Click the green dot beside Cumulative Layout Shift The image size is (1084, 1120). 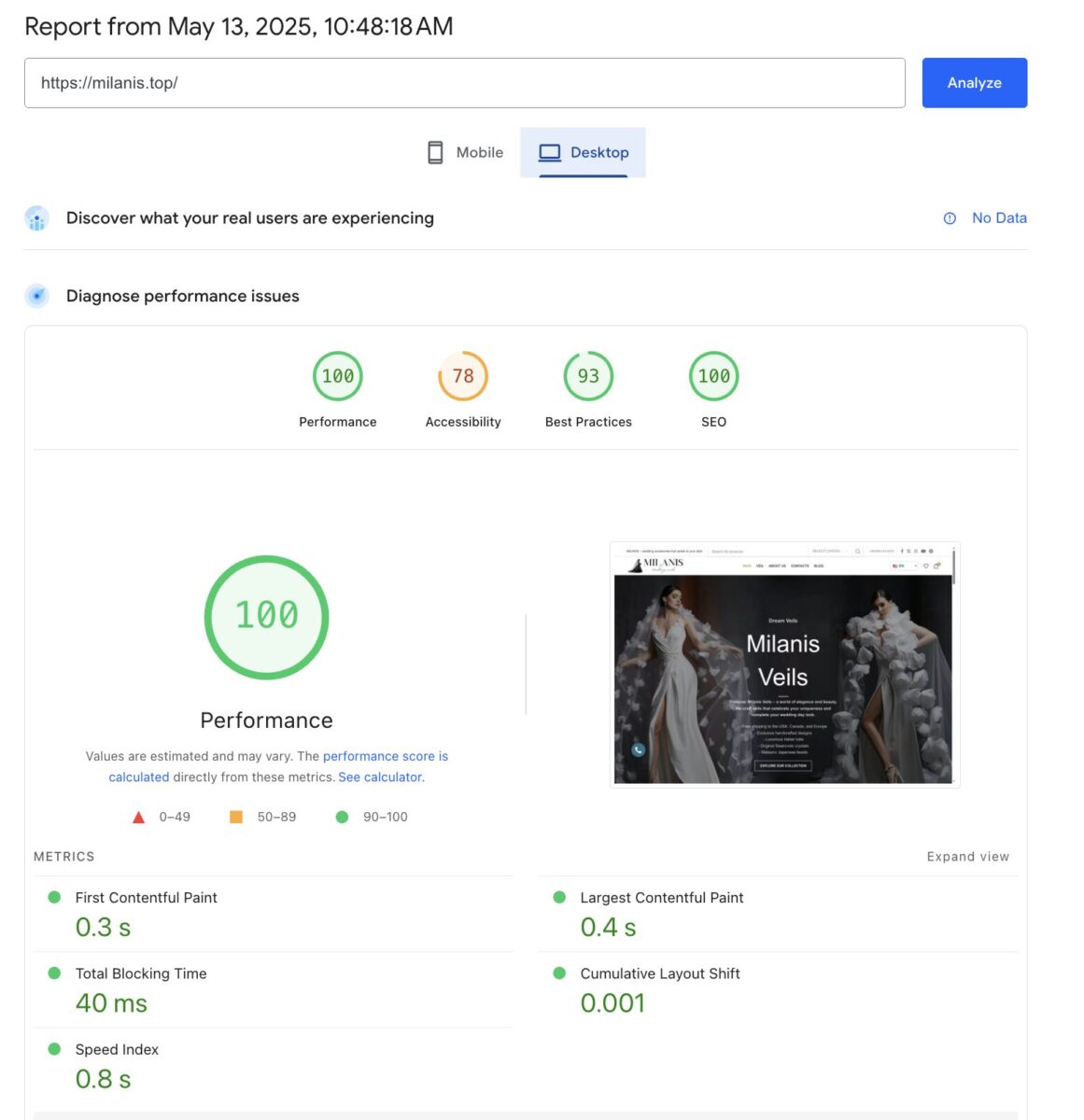[x=559, y=973]
